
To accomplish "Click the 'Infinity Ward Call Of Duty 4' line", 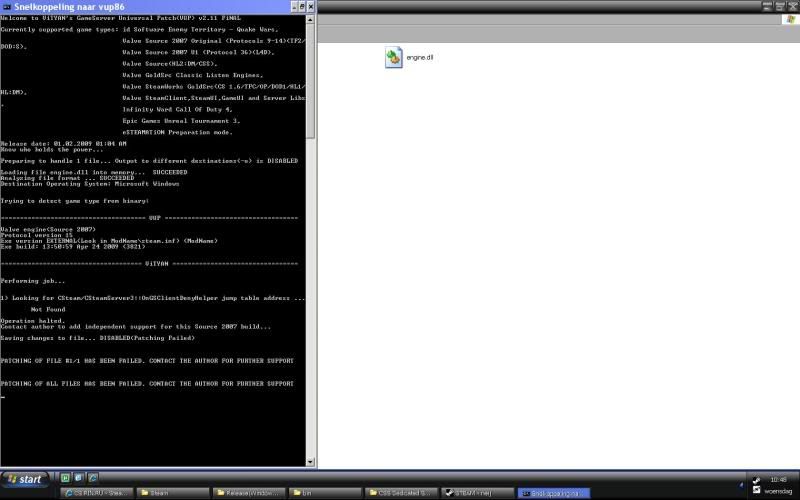I will coord(178,109).
